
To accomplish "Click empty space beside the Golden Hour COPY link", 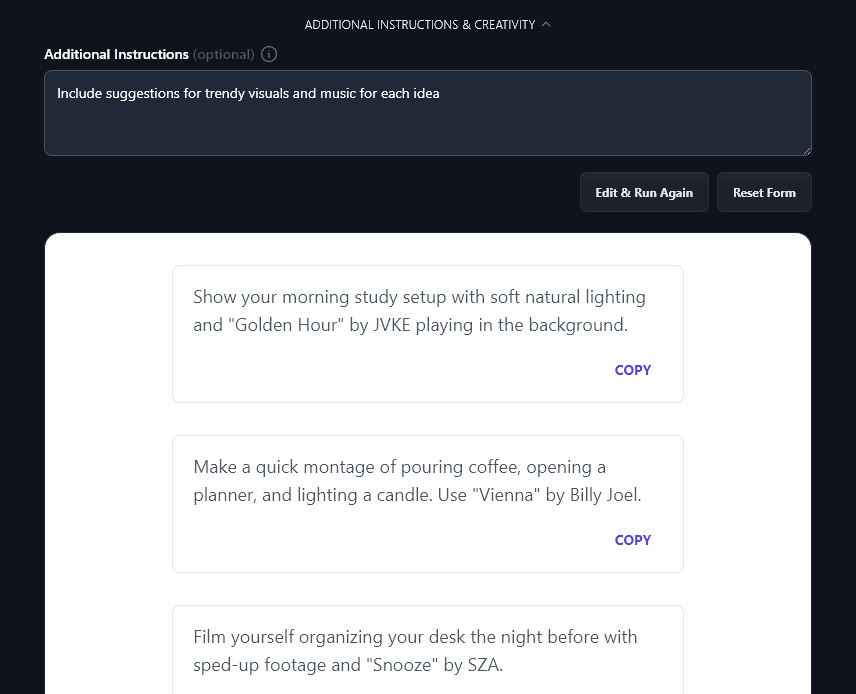I will coord(400,370).
